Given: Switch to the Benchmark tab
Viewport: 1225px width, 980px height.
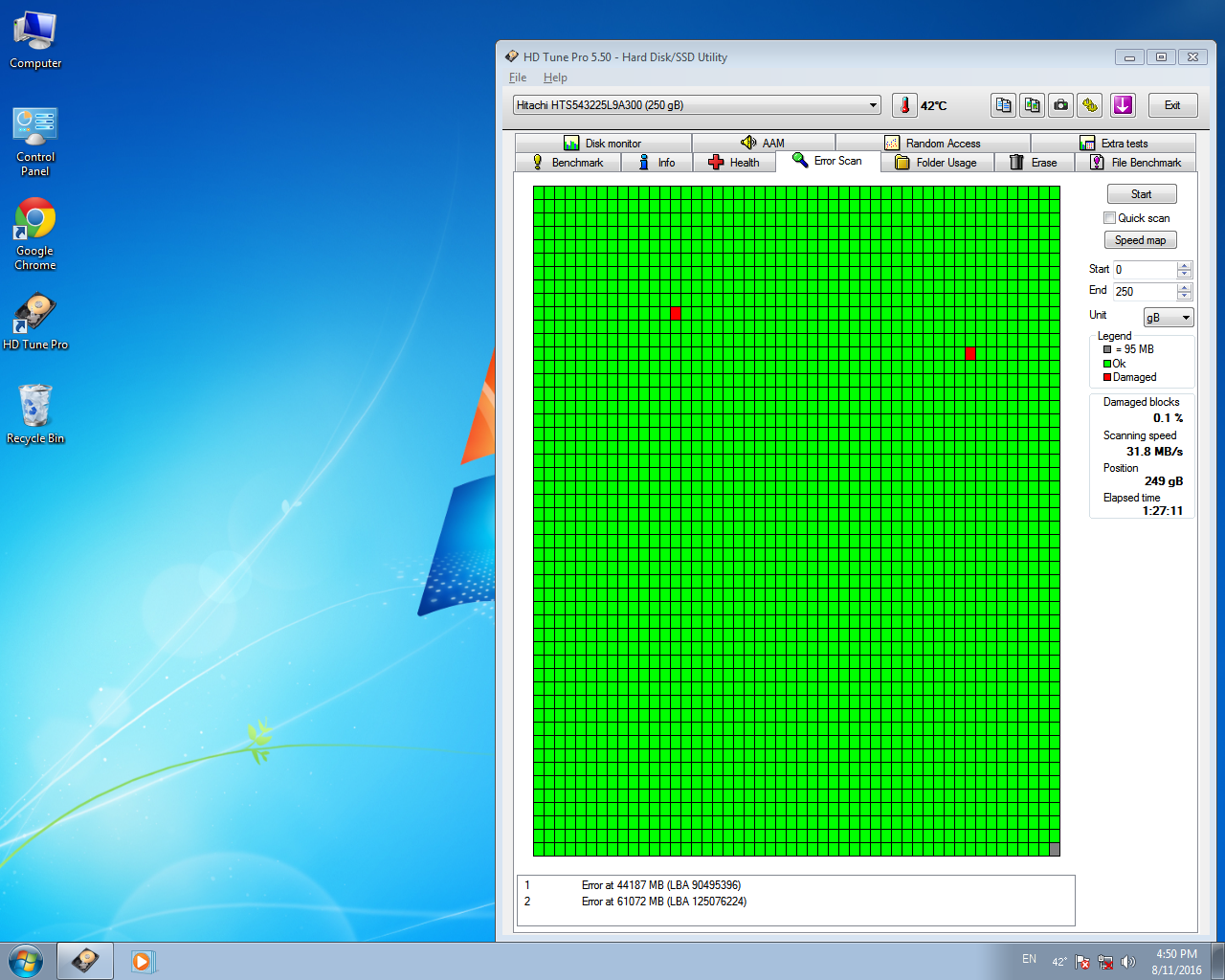Looking at the screenshot, I should 568,163.
